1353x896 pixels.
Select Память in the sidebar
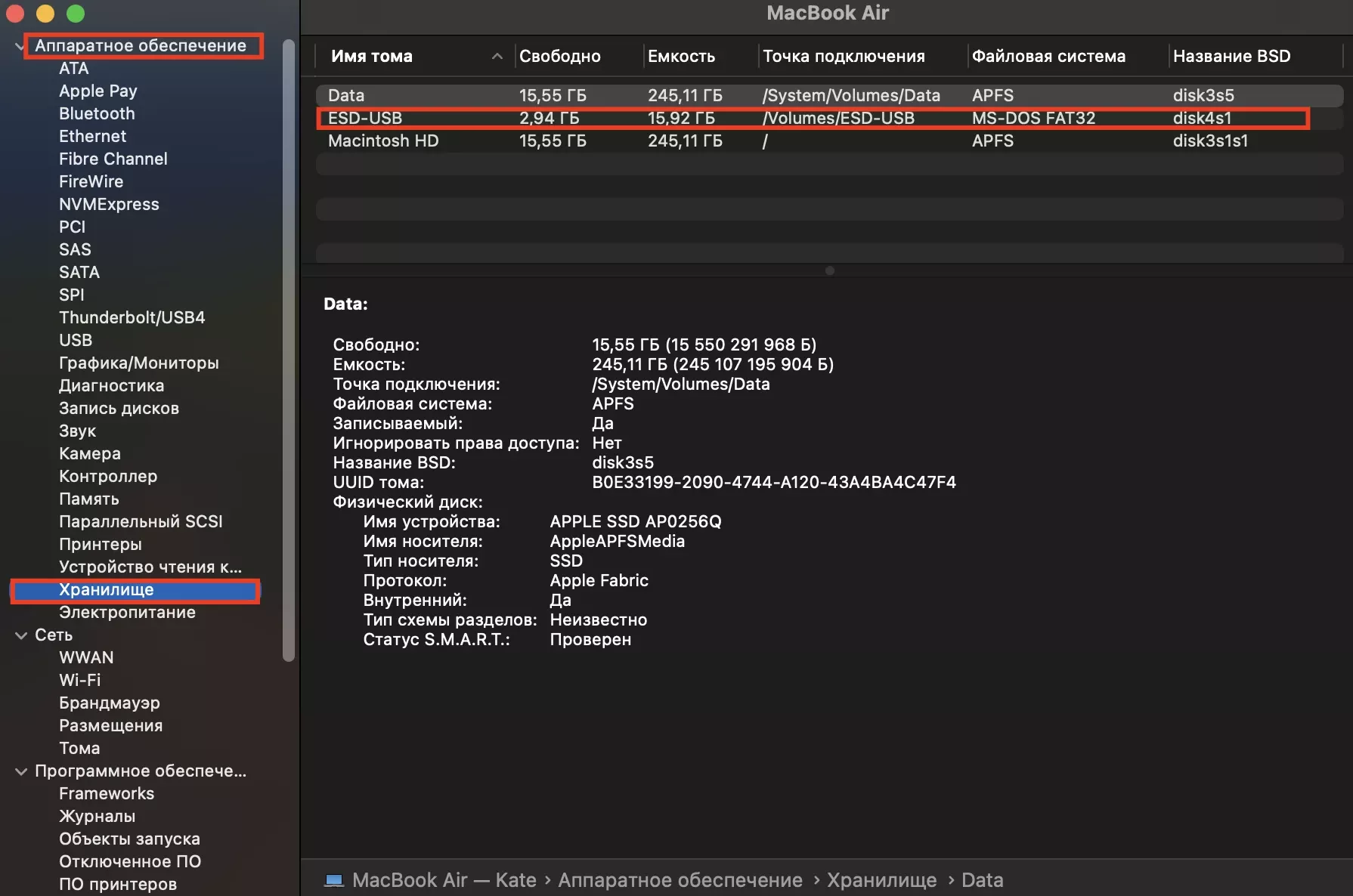pos(89,499)
